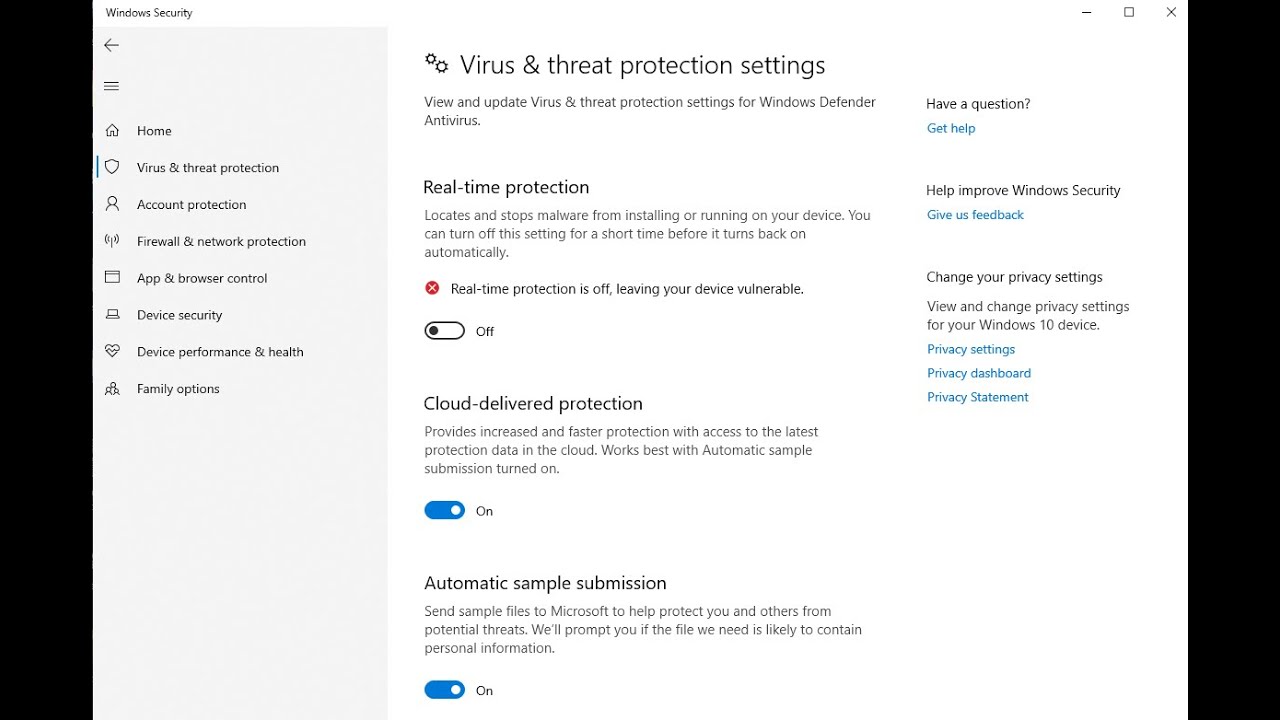This screenshot has height=720, width=1280.
Task: Open the Privacy settings link
Action: [970, 349]
